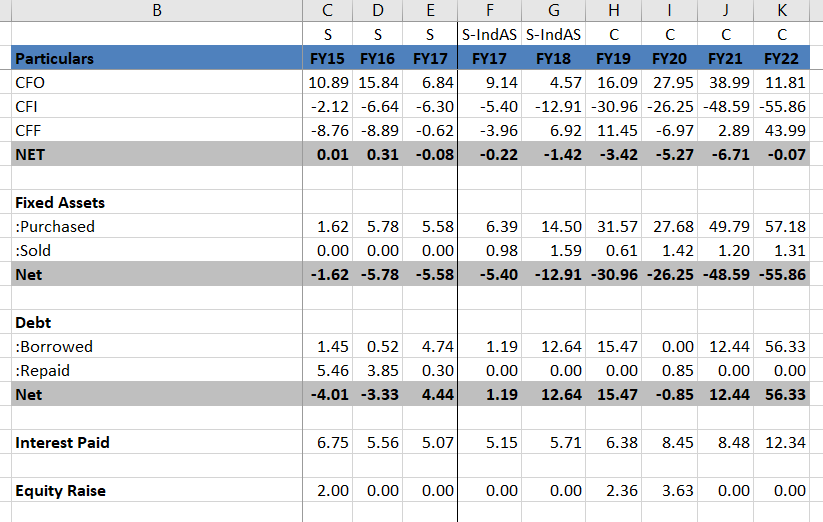Click Equity Raise value 3.63
Image resolution: width=823 pixels, height=522 pixels.
pos(678,490)
